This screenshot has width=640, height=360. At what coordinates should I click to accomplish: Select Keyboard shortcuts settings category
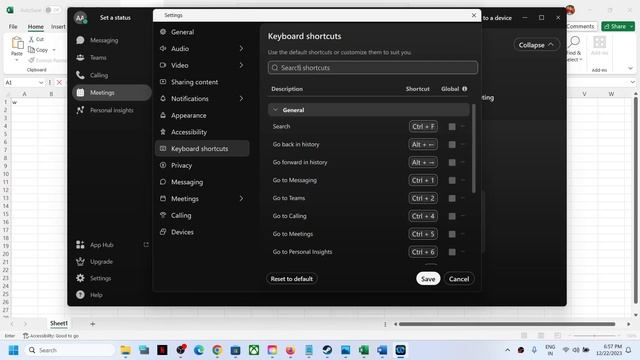tap(202, 149)
